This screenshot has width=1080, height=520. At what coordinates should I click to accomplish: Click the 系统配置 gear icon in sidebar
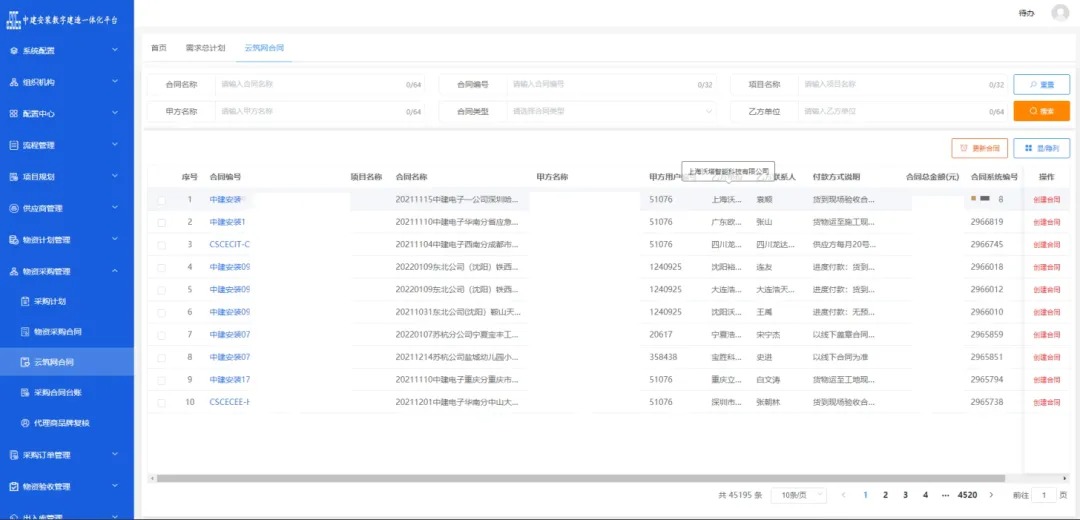(14, 50)
